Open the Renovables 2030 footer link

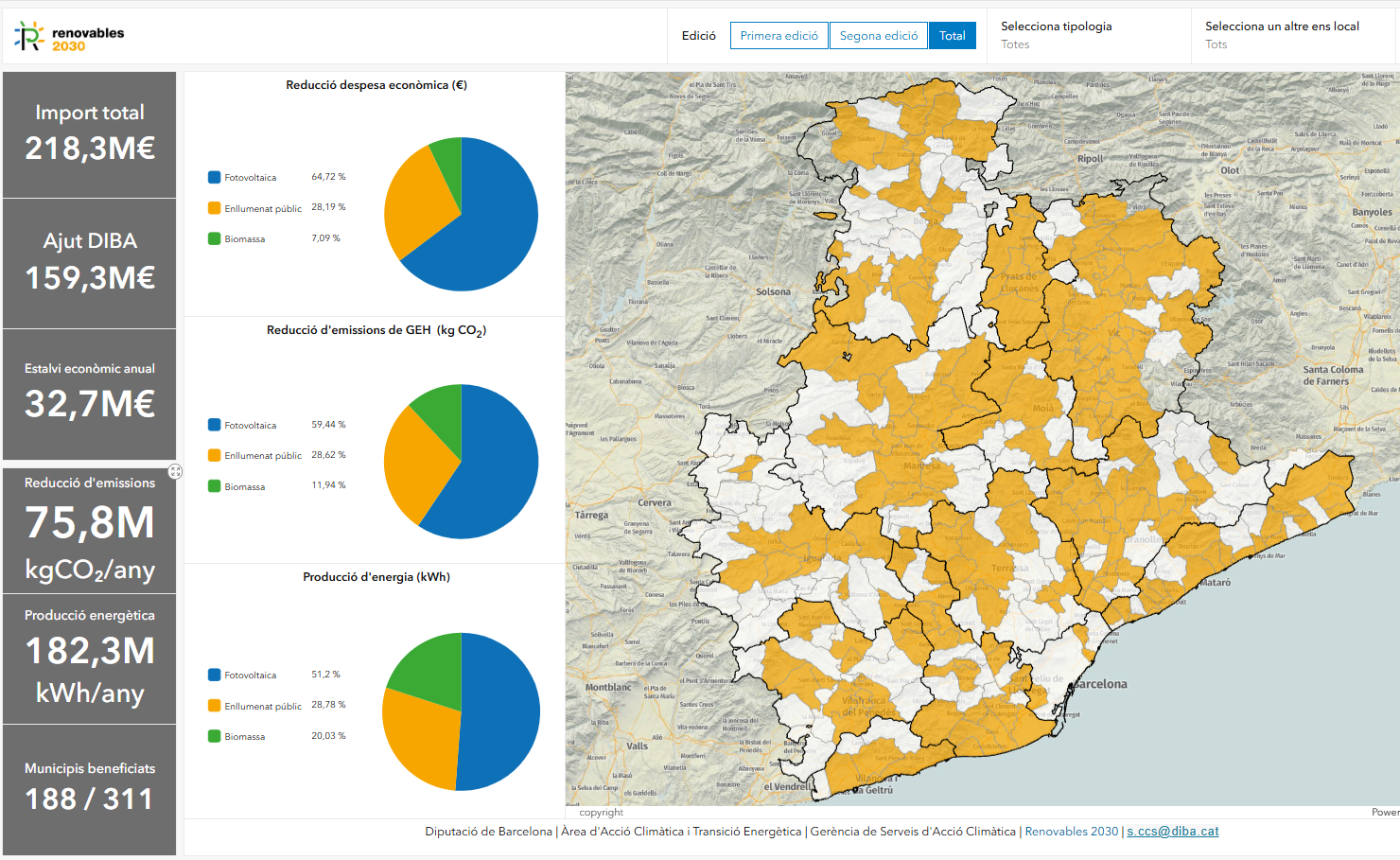click(x=1071, y=832)
